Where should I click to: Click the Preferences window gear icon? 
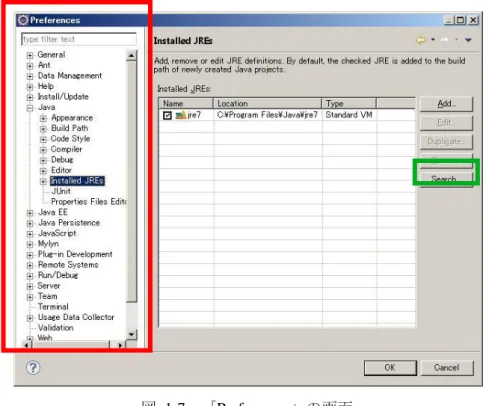[23, 20]
